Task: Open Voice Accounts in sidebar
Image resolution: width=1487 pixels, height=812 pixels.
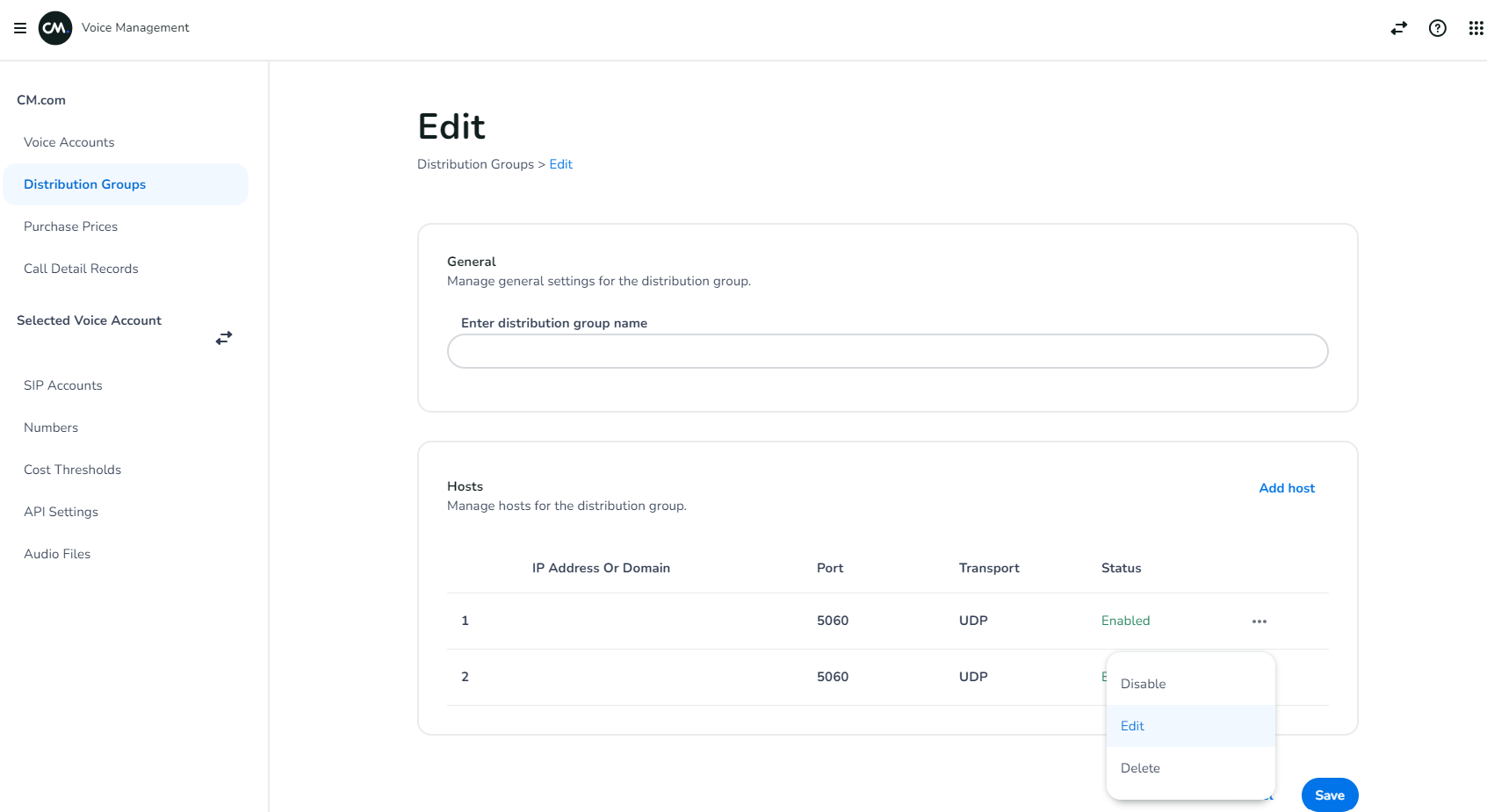Action: (x=69, y=142)
